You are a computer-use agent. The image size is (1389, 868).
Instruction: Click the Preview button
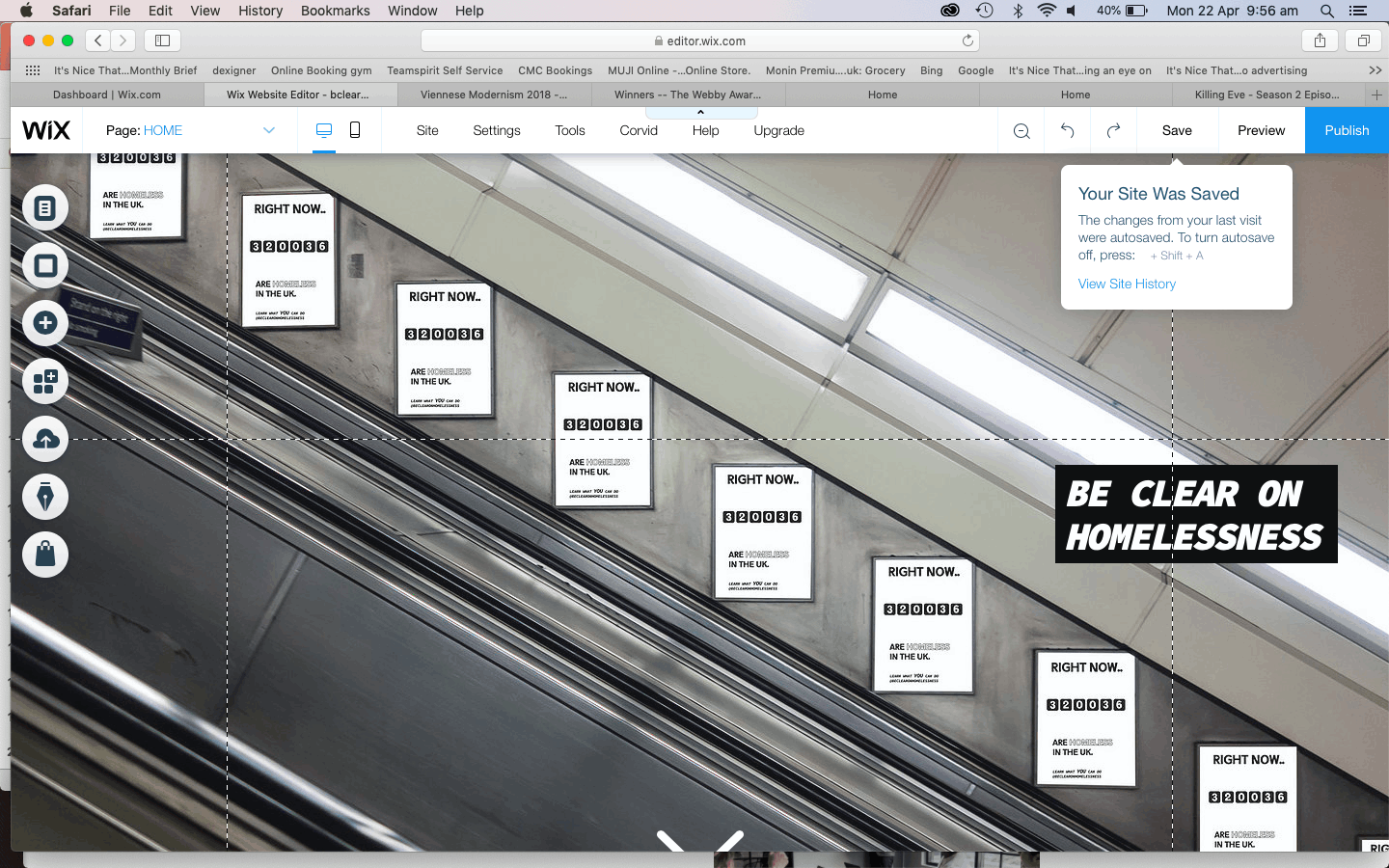(1261, 130)
